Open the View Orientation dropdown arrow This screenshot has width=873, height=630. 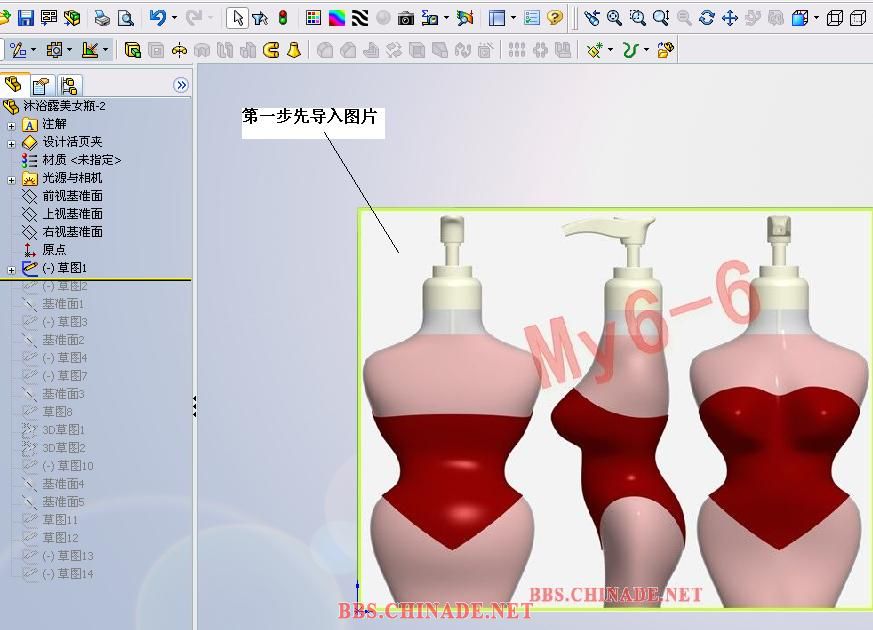817,18
